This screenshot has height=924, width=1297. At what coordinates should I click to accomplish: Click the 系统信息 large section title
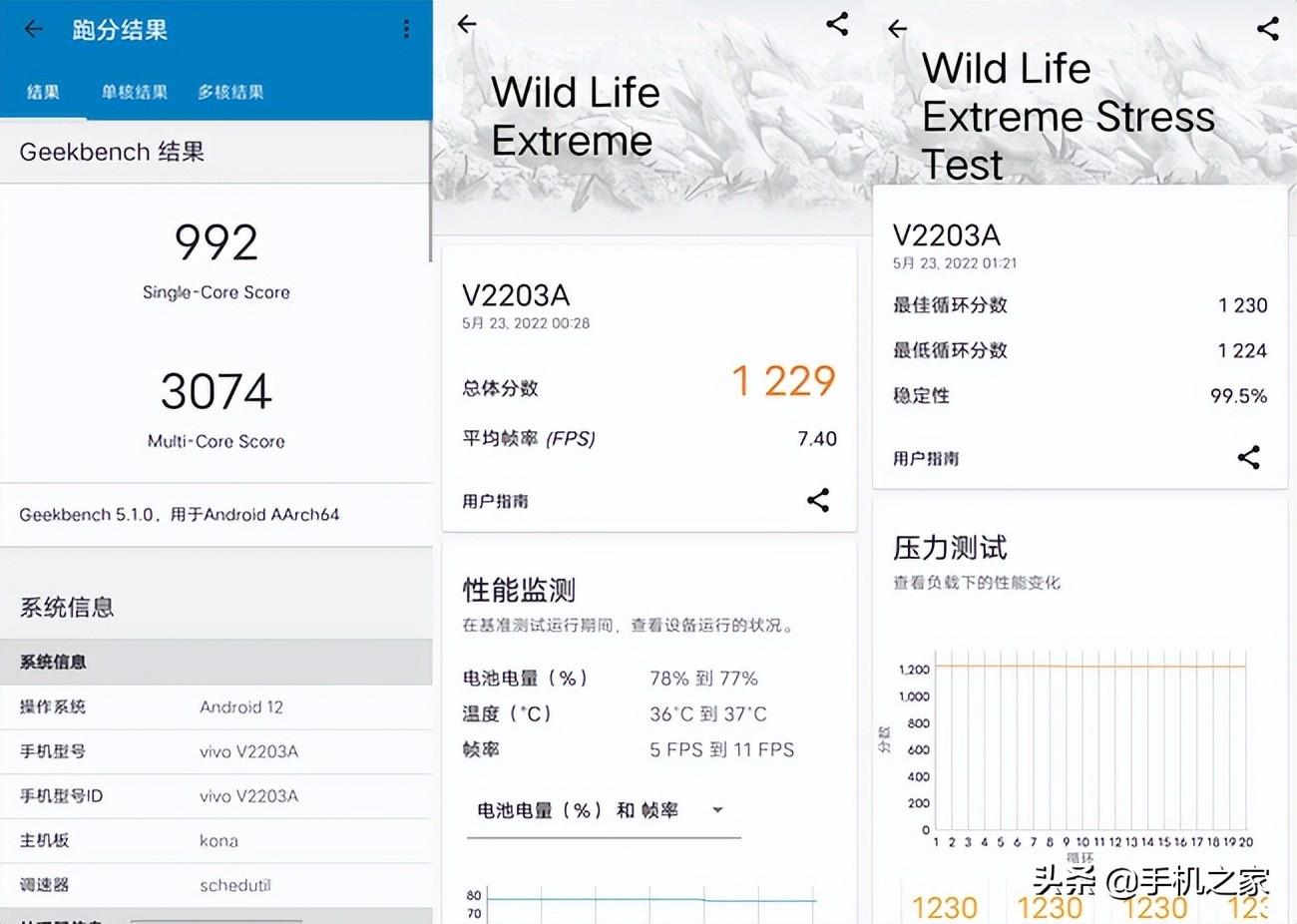tap(67, 607)
